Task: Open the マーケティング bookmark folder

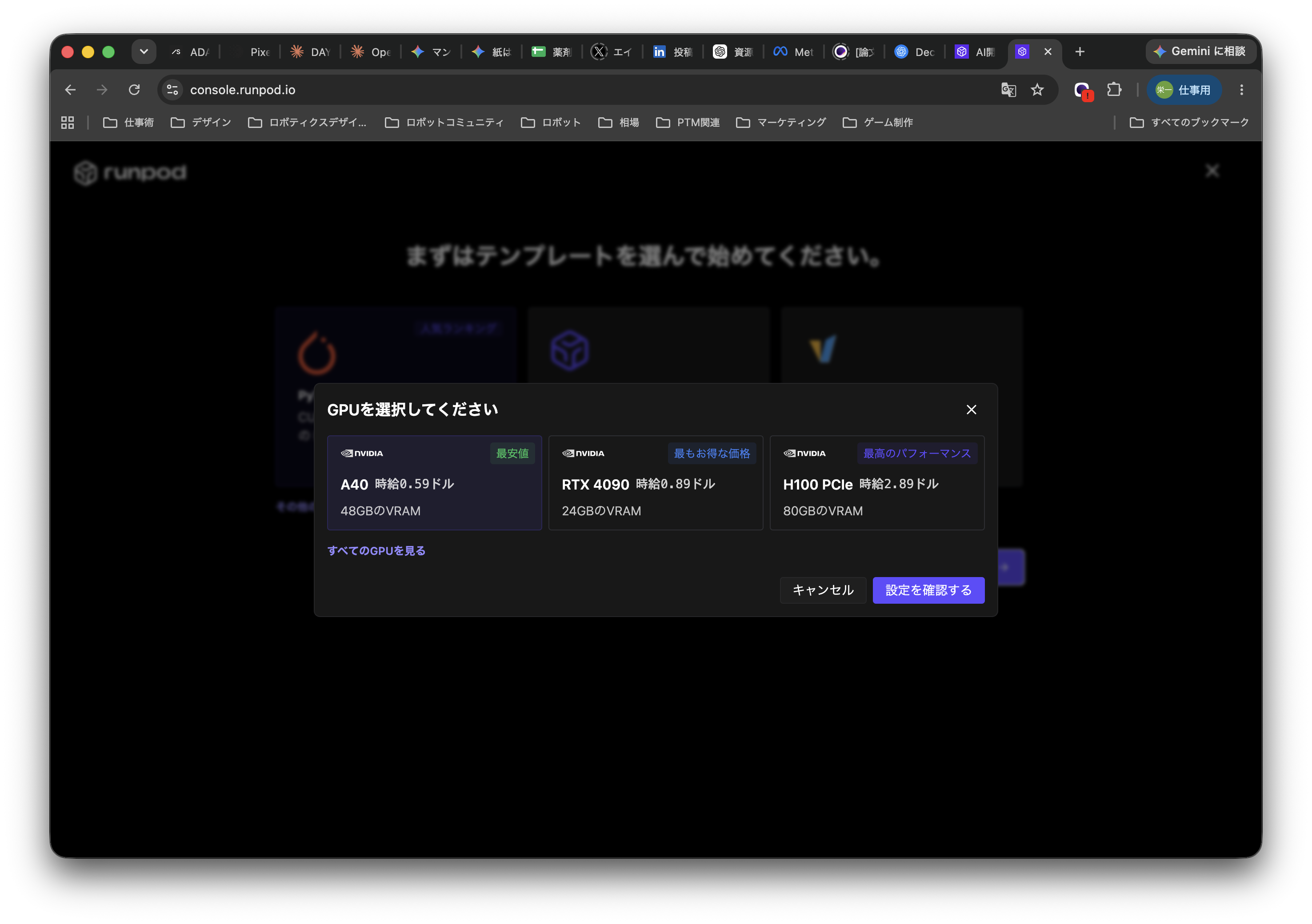Action: pos(781,122)
